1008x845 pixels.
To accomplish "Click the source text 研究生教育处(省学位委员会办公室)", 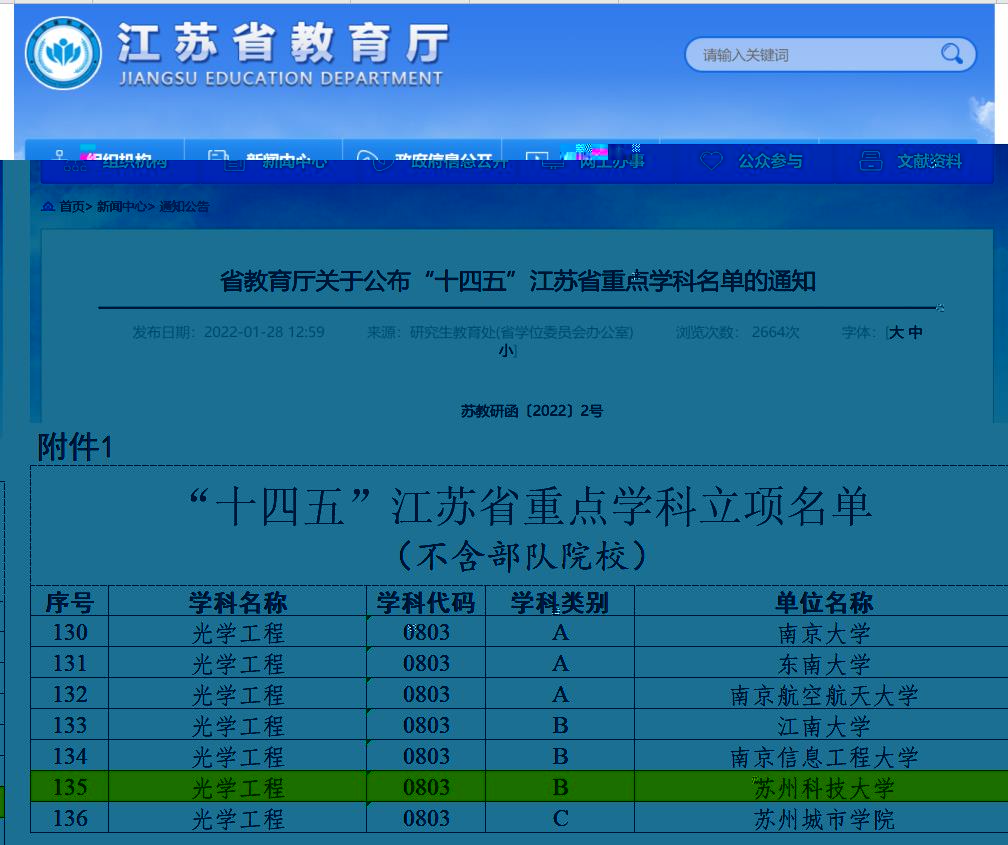I will tap(521, 332).
